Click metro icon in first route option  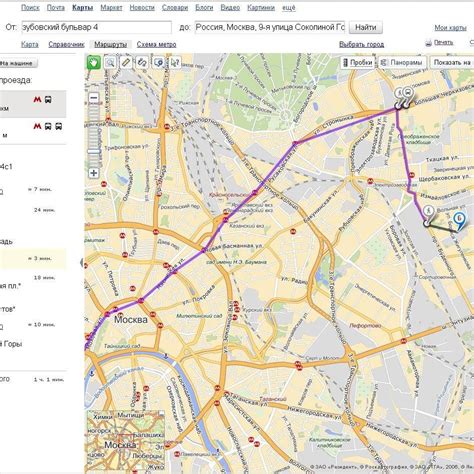pos(37,99)
